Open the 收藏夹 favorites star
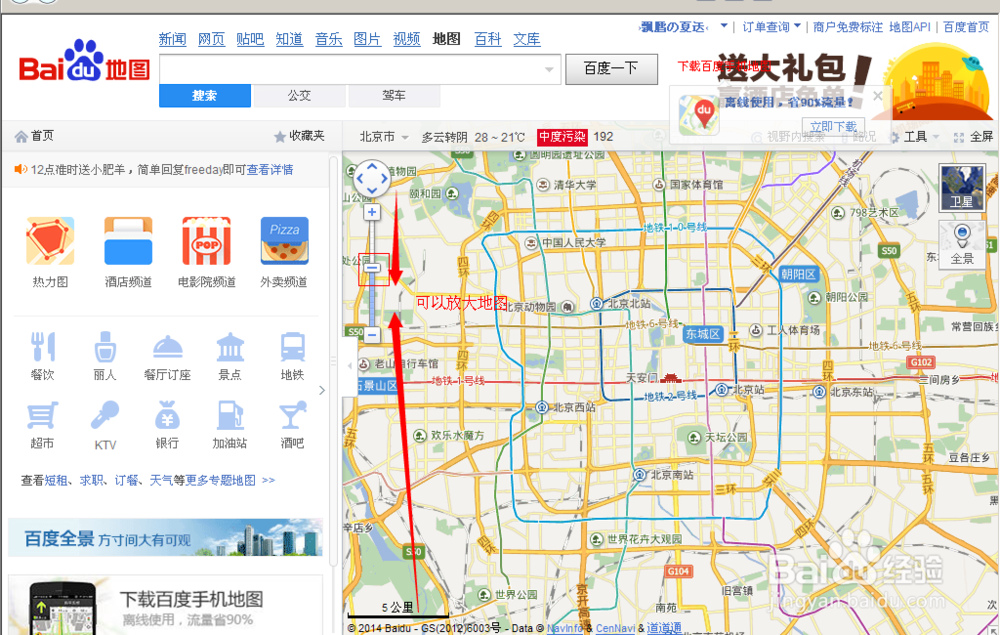The image size is (1000, 635). 279,136
